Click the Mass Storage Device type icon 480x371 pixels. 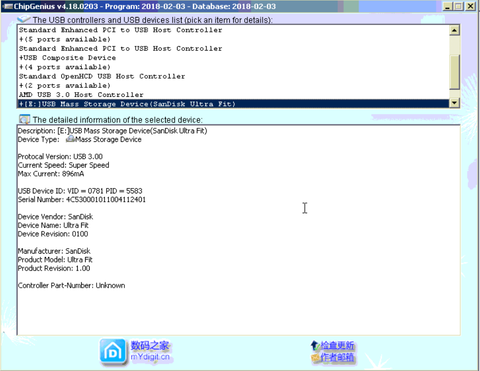[70, 139]
